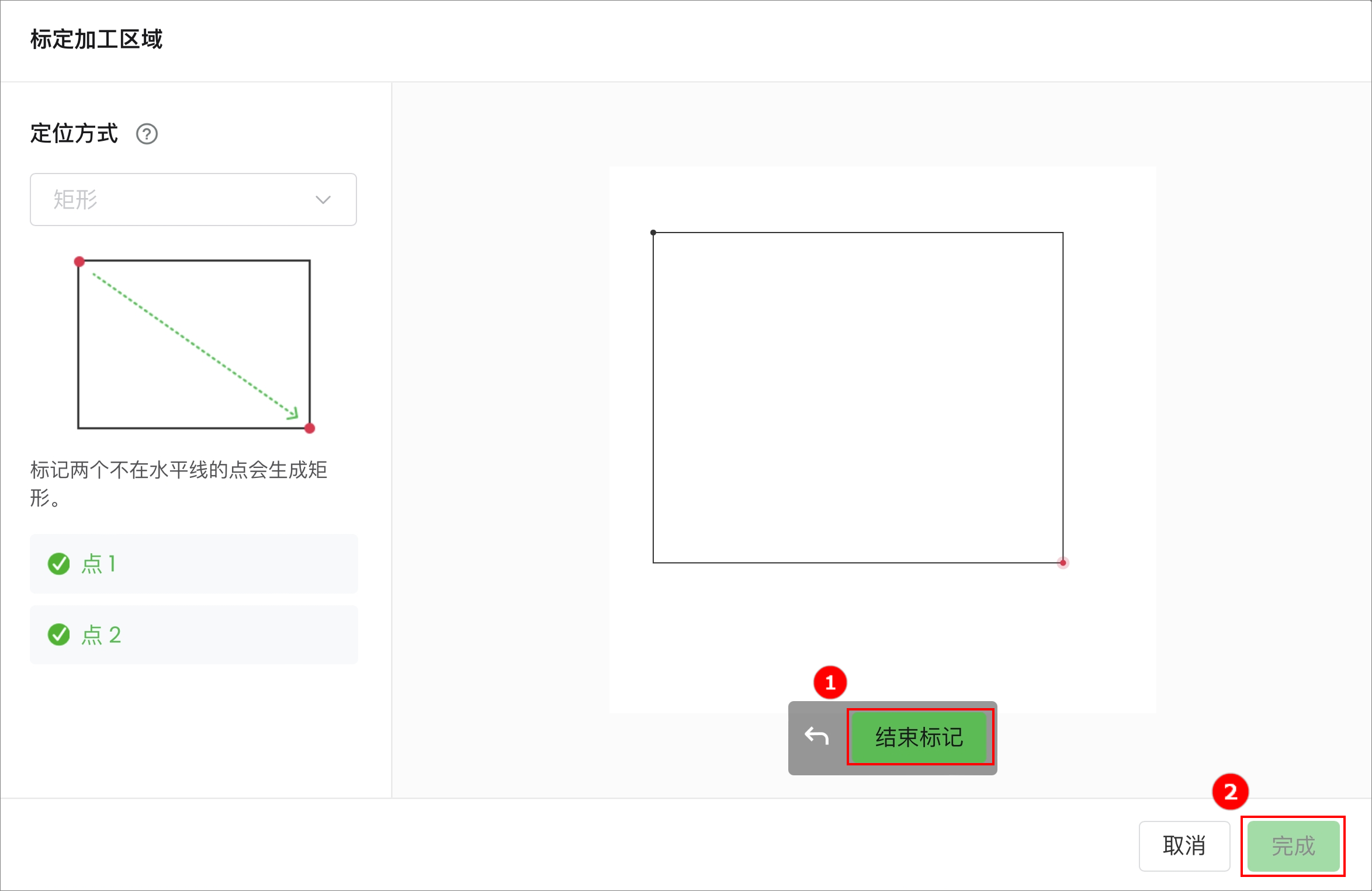Click the green dashed arrow in diagram
Screen dimensions: 1372x891
(195, 346)
